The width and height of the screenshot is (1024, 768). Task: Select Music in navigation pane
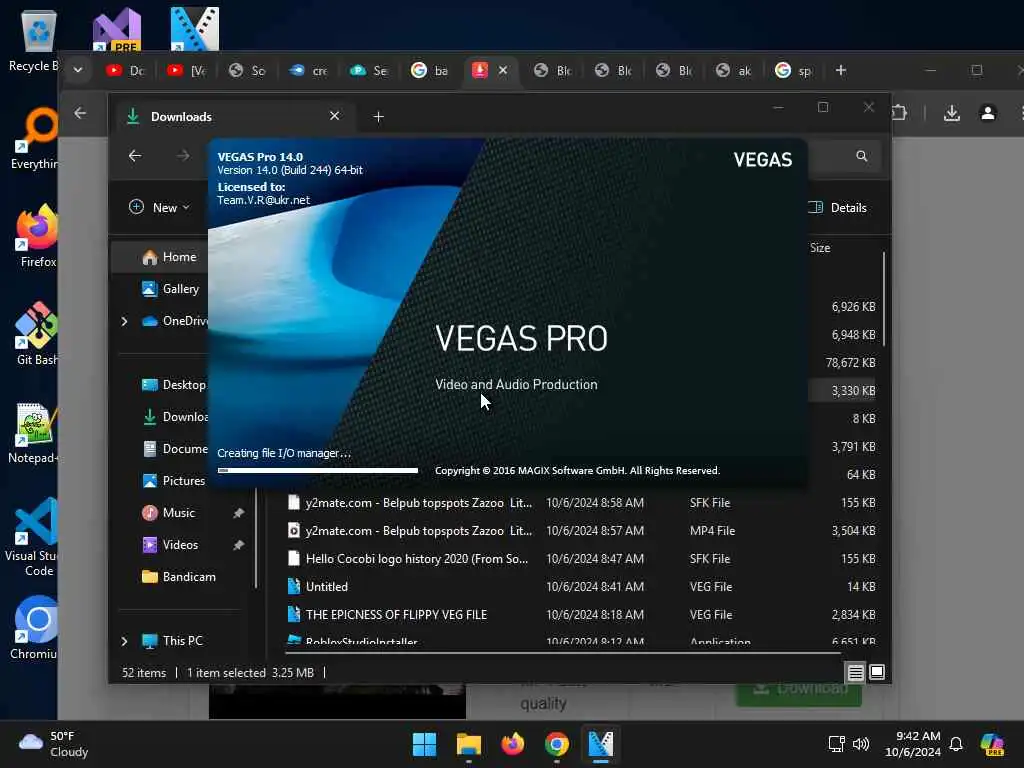click(168, 513)
